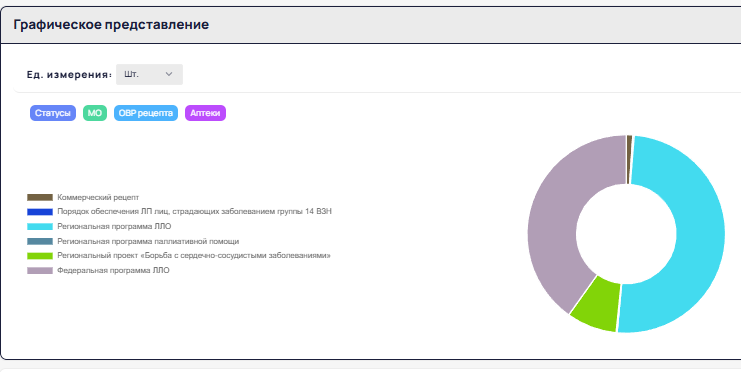Click the cyan Региональная программа ЛЛО swatch
Viewport: 741px width, 372px height.
tap(40, 226)
